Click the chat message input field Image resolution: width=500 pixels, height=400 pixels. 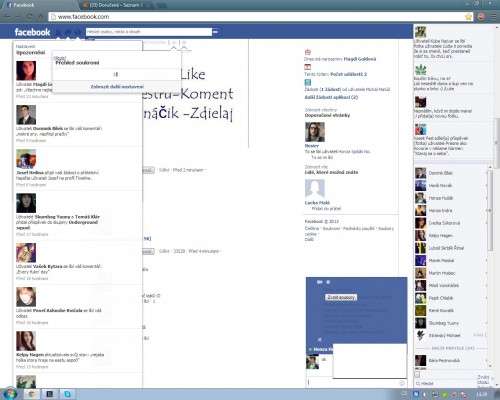click(x=353, y=383)
